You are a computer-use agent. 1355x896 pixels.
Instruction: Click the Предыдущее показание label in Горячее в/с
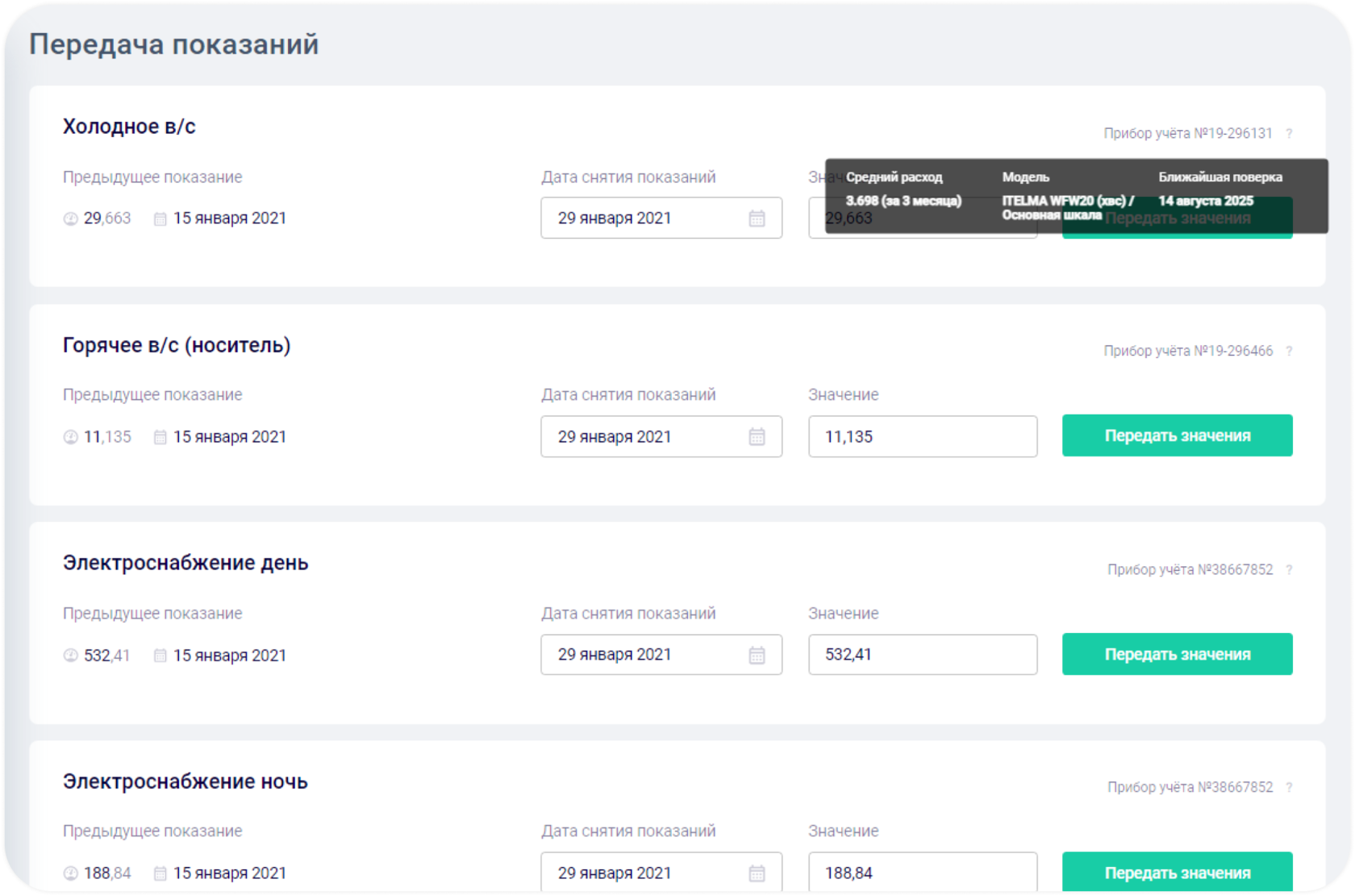point(152,395)
